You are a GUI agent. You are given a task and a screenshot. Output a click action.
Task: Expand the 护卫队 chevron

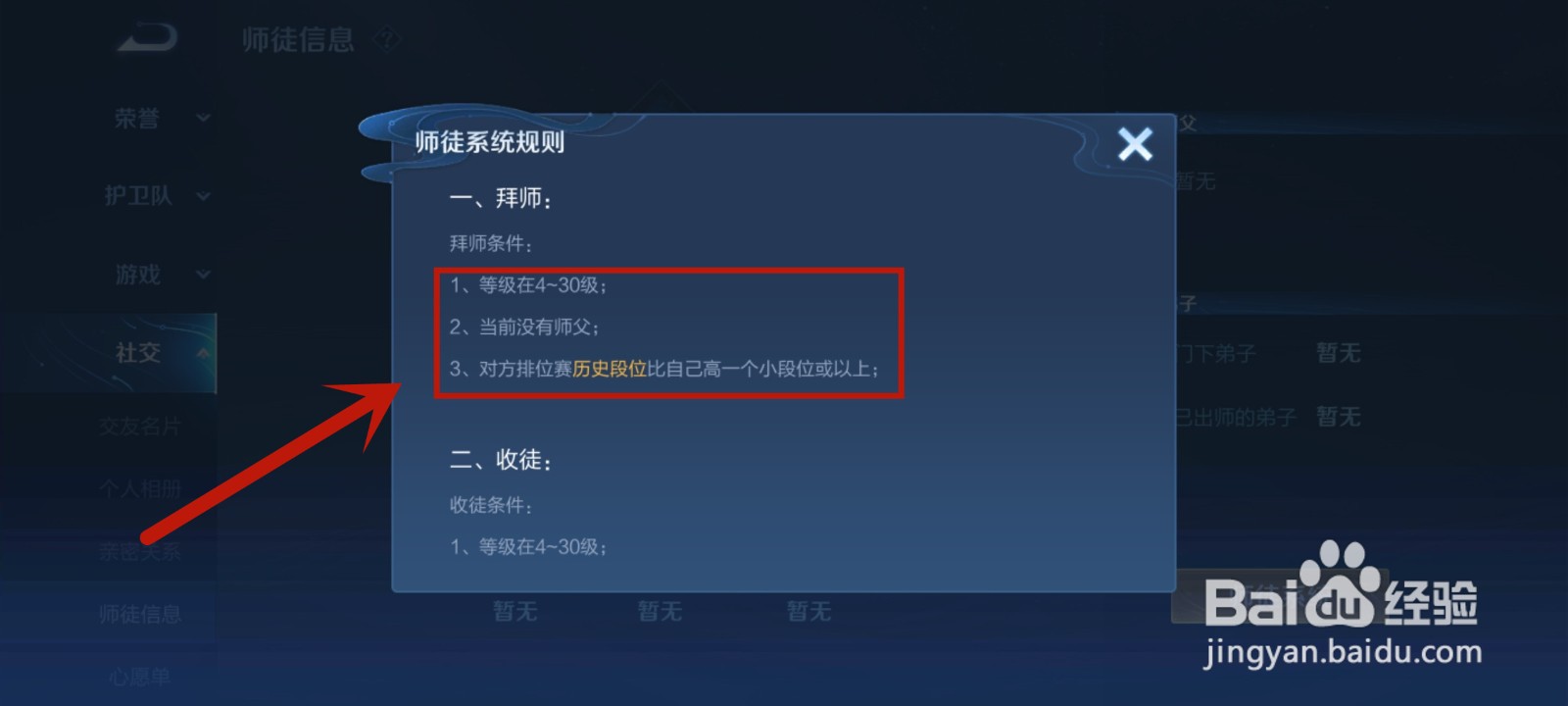(x=203, y=196)
